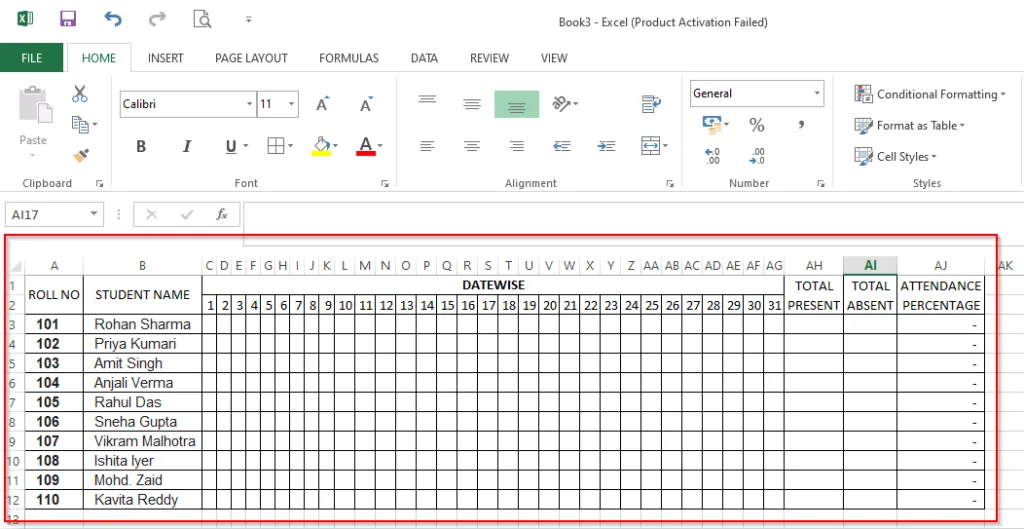Click the Paste clipboard icon
The height and width of the screenshot is (529, 1024).
(35, 104)
